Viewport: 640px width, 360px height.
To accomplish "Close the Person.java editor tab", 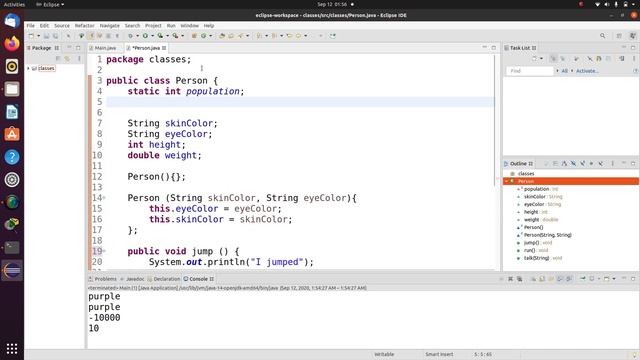I will point(164,48).
